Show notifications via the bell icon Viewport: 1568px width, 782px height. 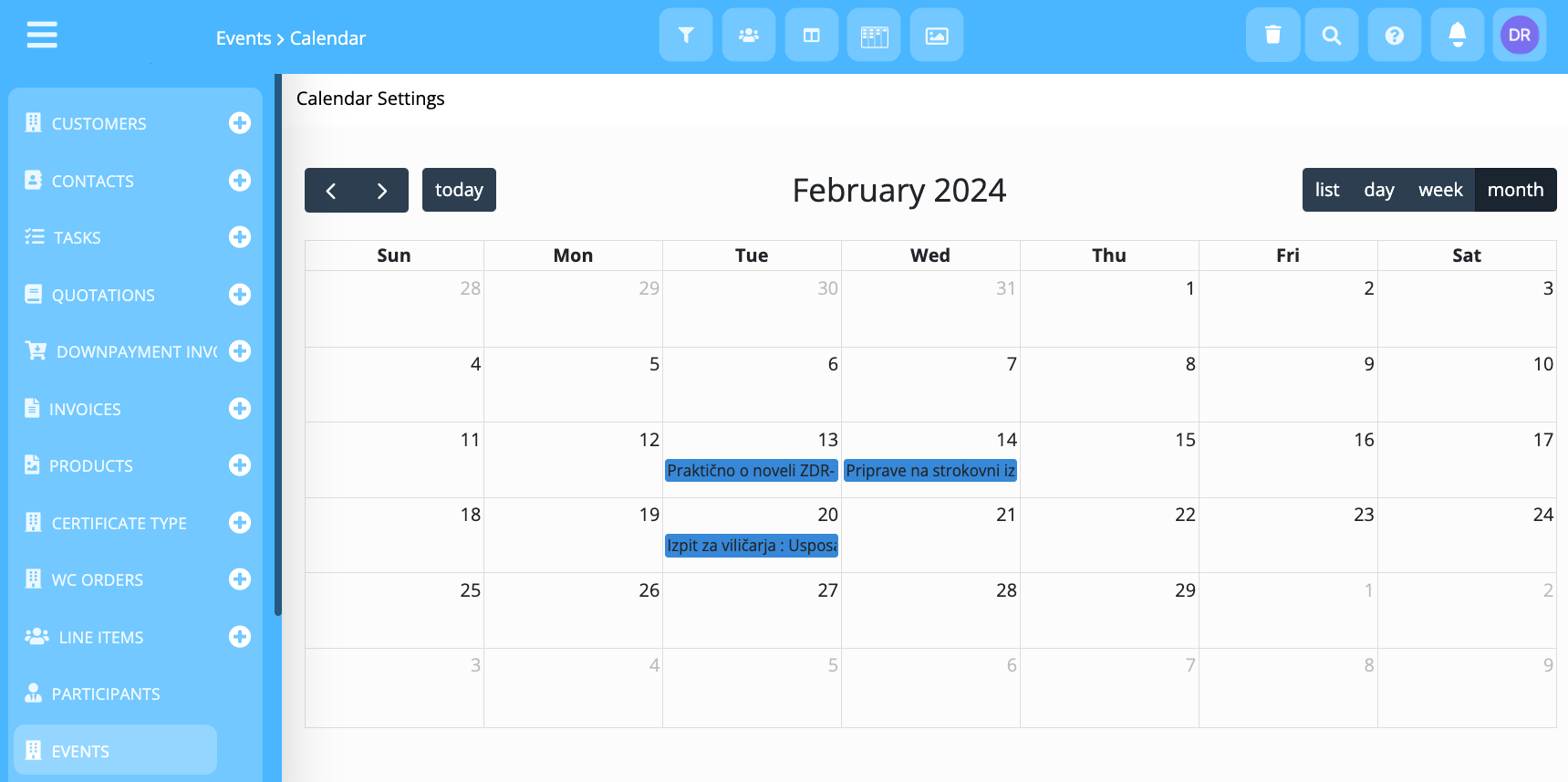(1457, 36)
